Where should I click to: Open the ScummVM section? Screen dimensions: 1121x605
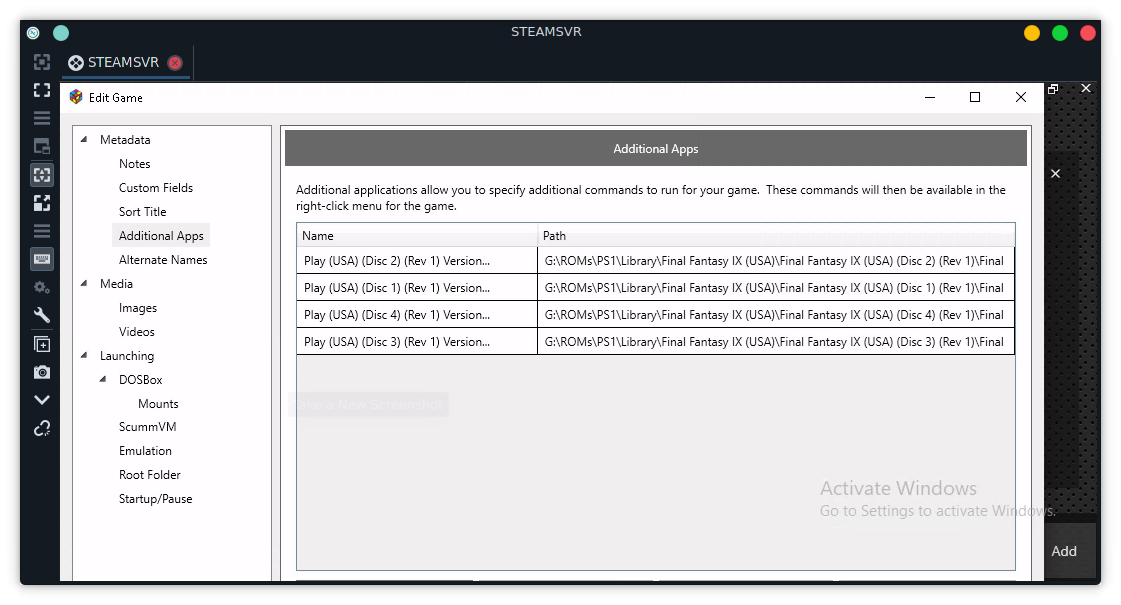point(147,426)
